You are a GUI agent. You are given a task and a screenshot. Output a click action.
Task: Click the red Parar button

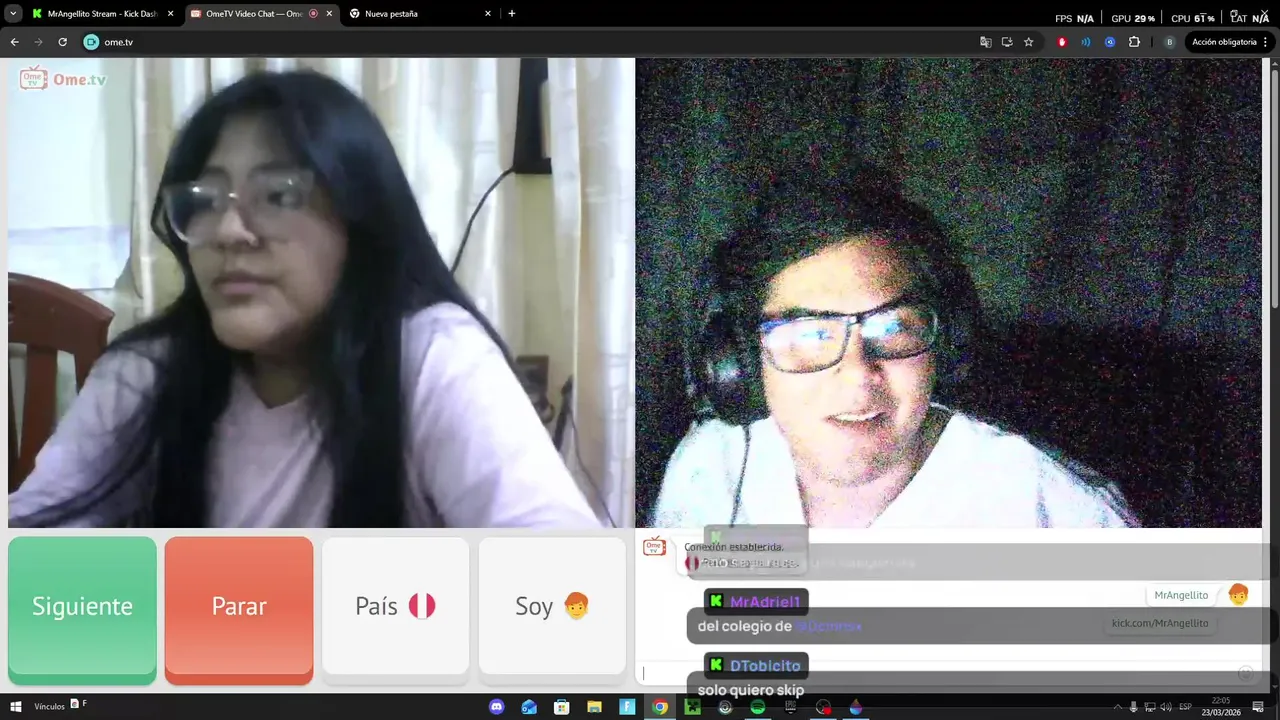pyautogui.click(x=239, y=609)
